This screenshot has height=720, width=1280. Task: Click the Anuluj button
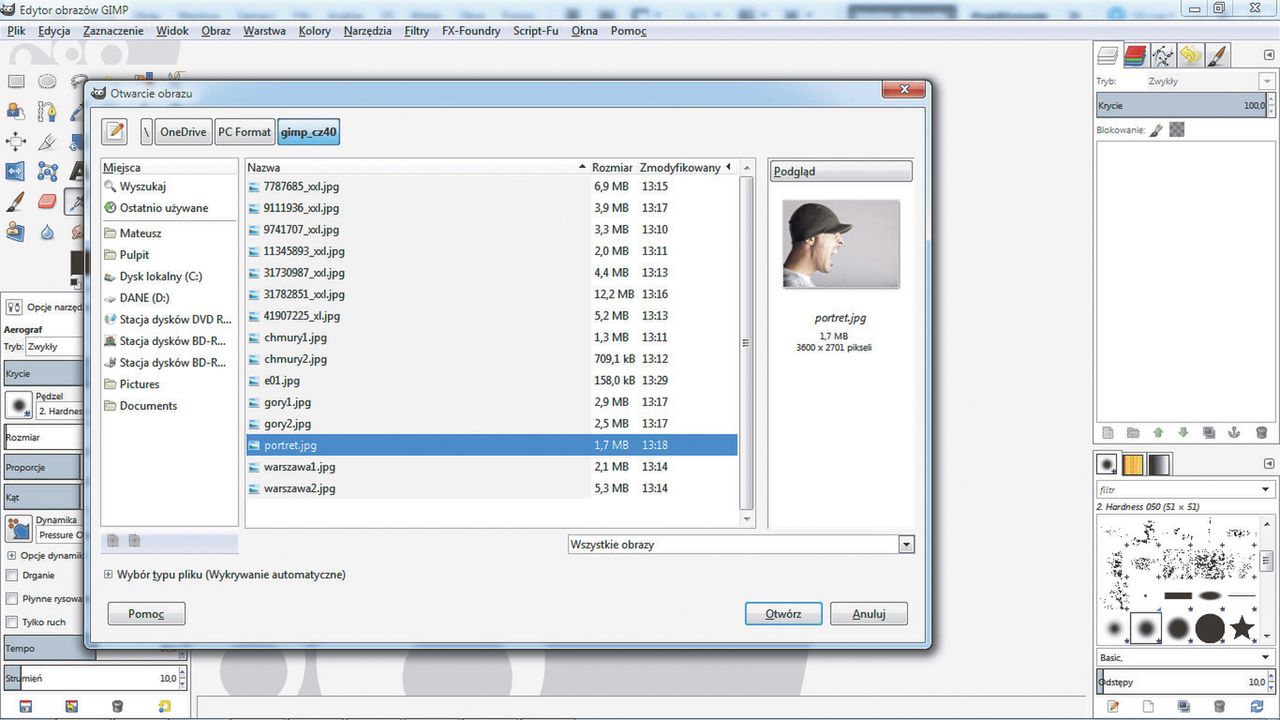pyautogui.click(x=869, y=614)
